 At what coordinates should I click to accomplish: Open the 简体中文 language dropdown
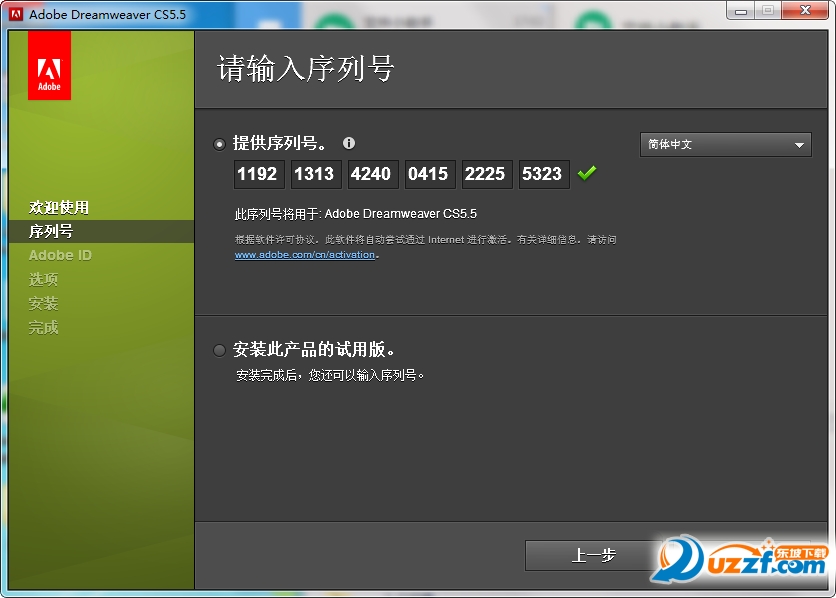click(725, 144)
